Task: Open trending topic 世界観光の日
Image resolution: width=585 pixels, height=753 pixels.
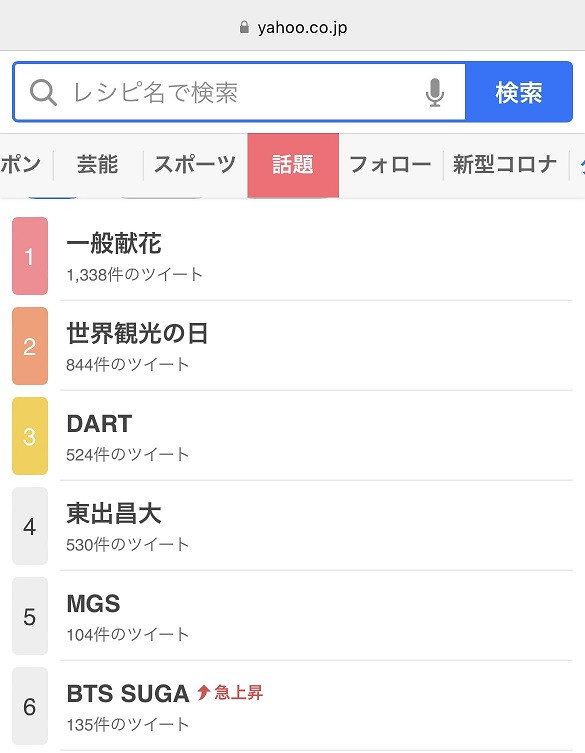Action: point(317,346)
